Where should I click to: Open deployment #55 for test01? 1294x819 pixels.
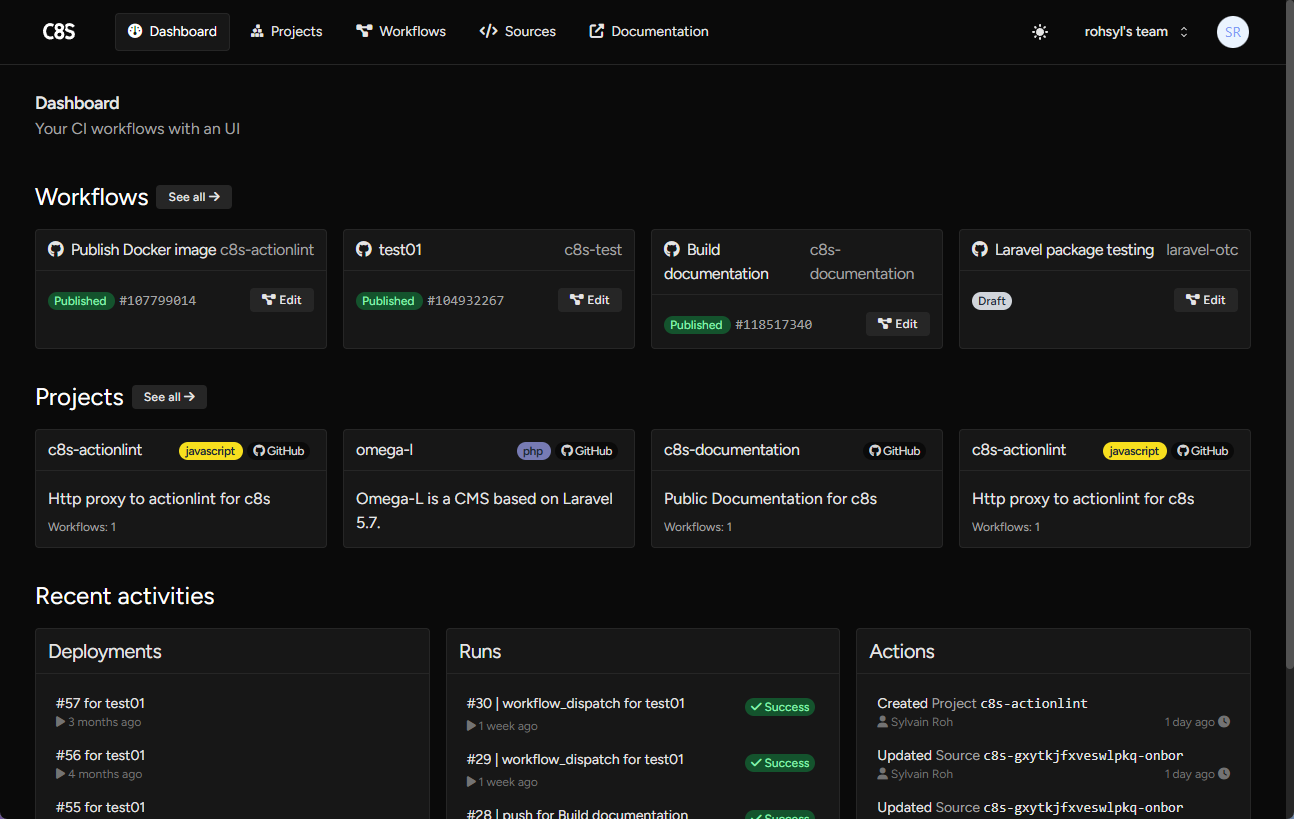(x=100, y=807)
